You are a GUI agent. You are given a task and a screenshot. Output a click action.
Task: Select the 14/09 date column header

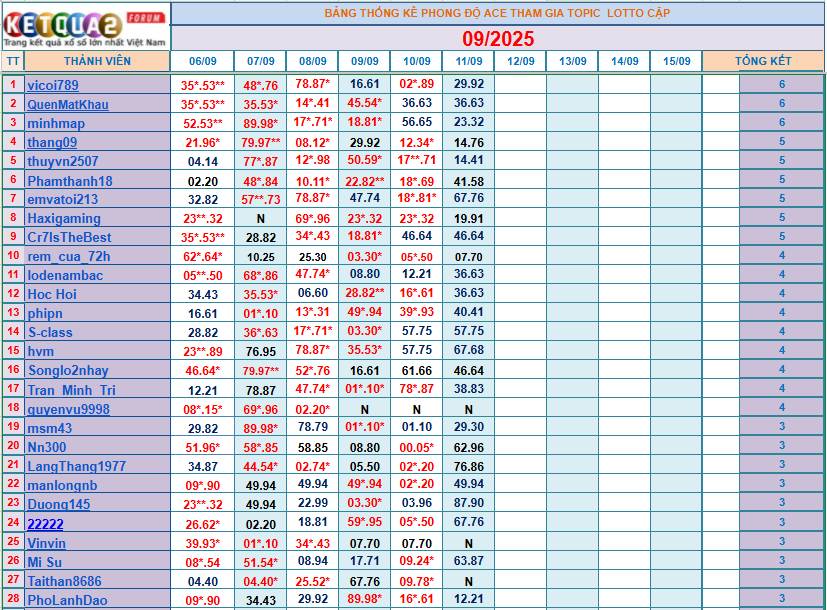624,61
